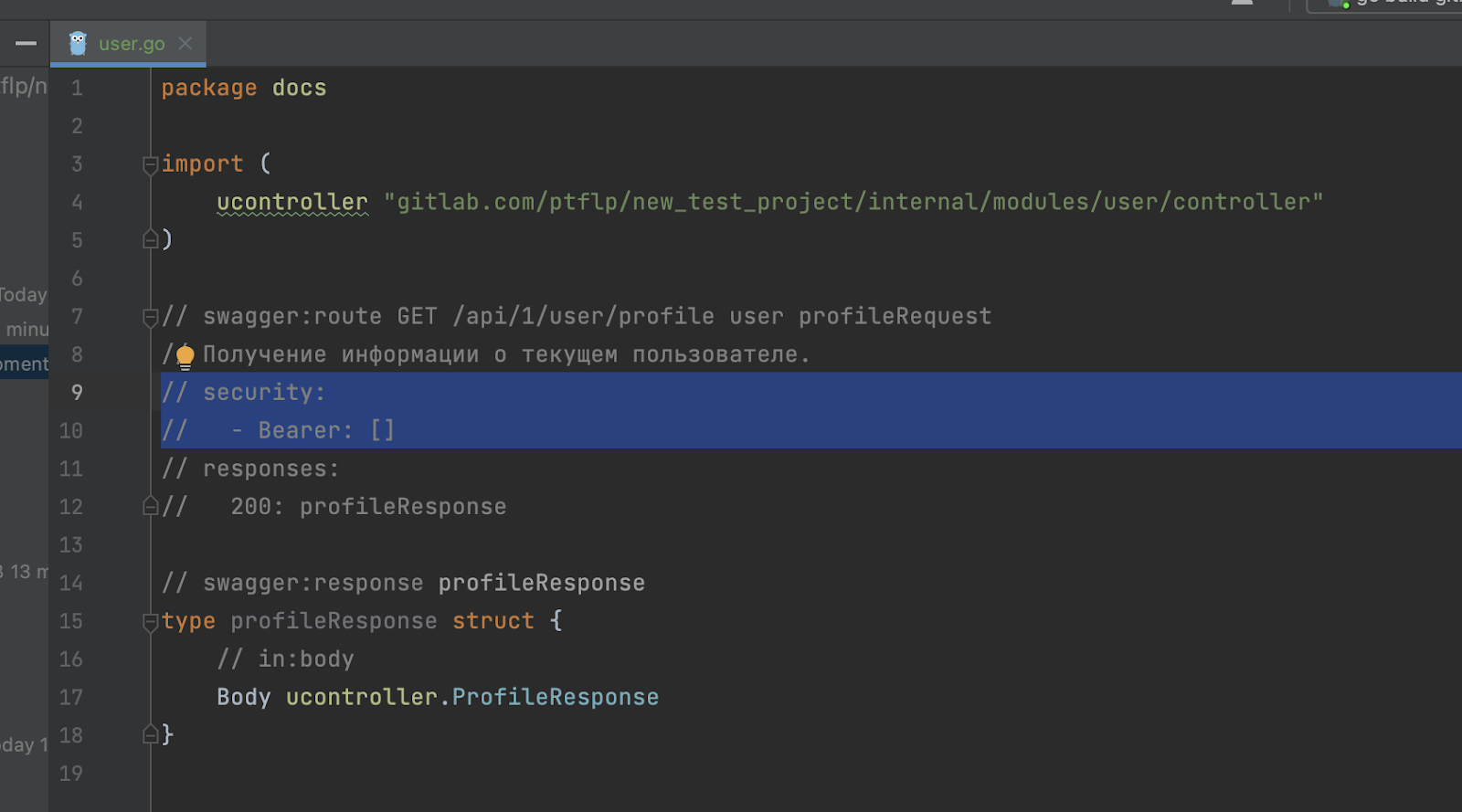Click the underlined ucontroller import alias
This screenshot has height=812, width=1462.
pos(291,202)
